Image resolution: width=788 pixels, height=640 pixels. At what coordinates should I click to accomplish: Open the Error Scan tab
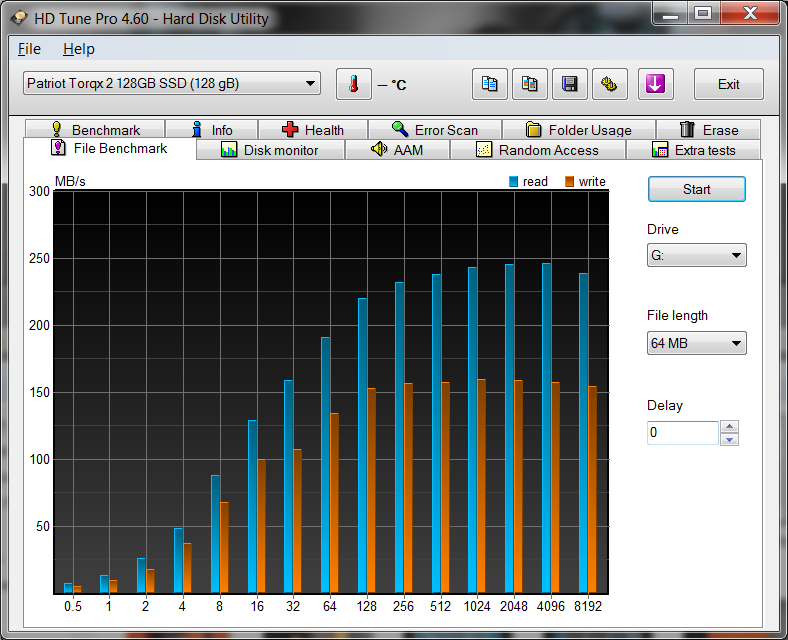click(434, 130)
